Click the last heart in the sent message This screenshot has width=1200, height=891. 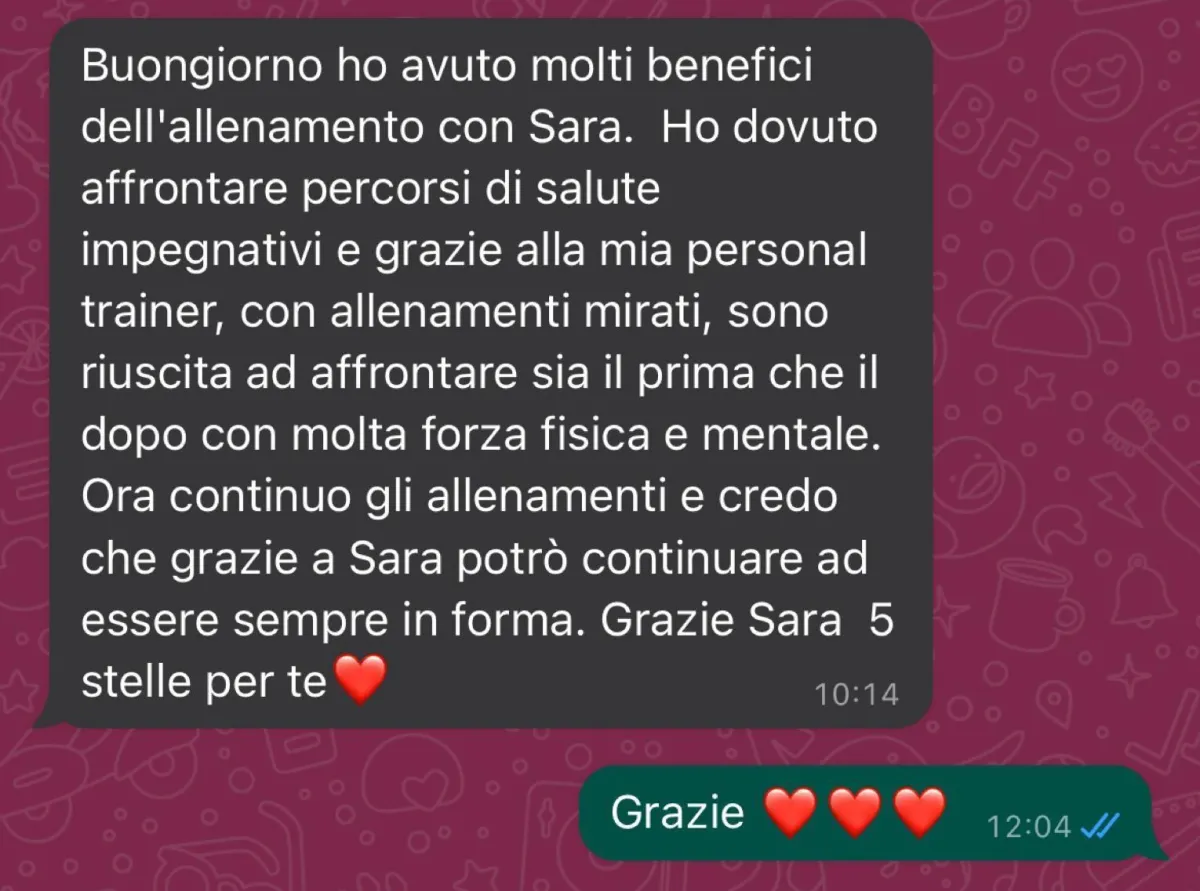pos(919,812)
